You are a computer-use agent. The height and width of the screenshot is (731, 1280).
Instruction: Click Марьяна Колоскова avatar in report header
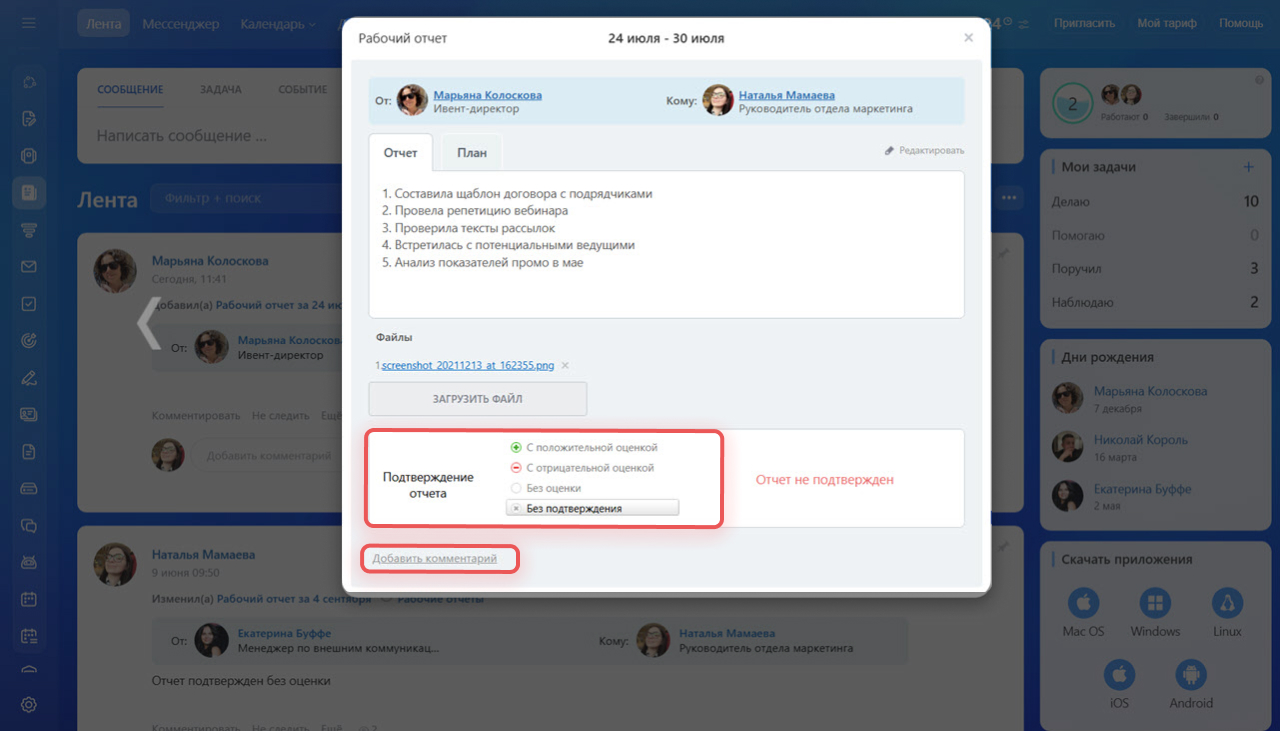(413, 100)
